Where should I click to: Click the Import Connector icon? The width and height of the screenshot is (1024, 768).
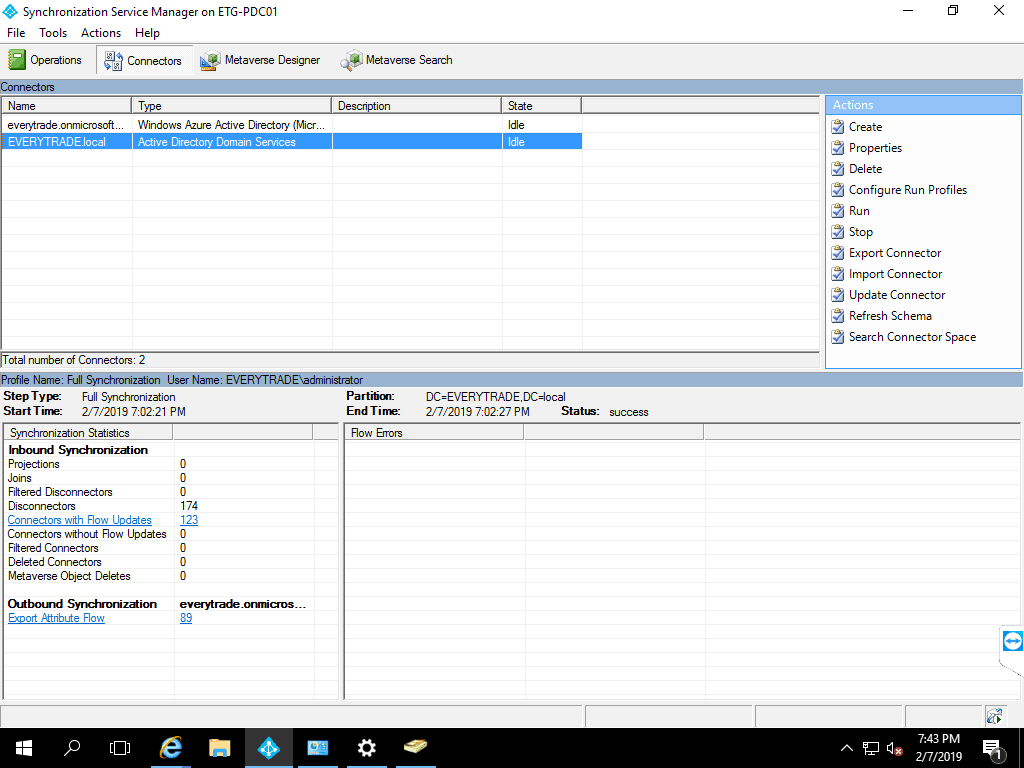click(x=838, y=274)
